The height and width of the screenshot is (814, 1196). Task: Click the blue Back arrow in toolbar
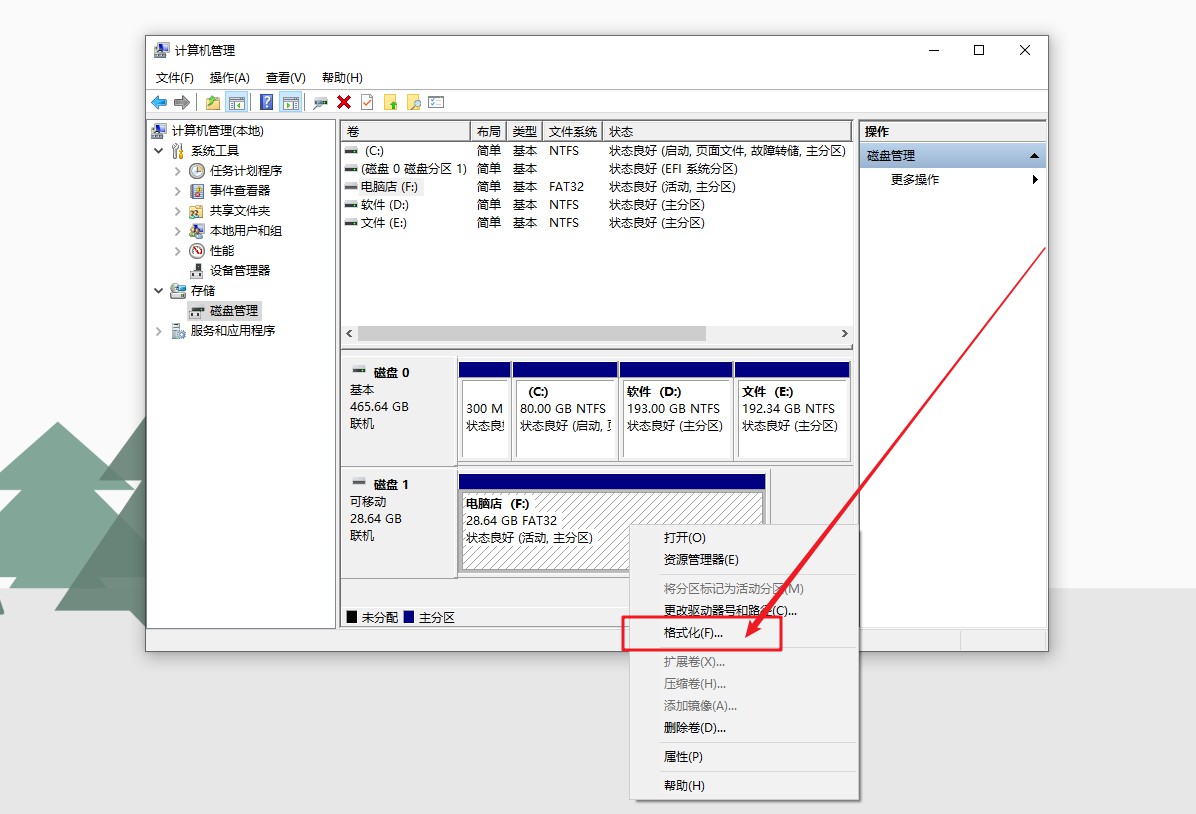[x=159, y=102]
